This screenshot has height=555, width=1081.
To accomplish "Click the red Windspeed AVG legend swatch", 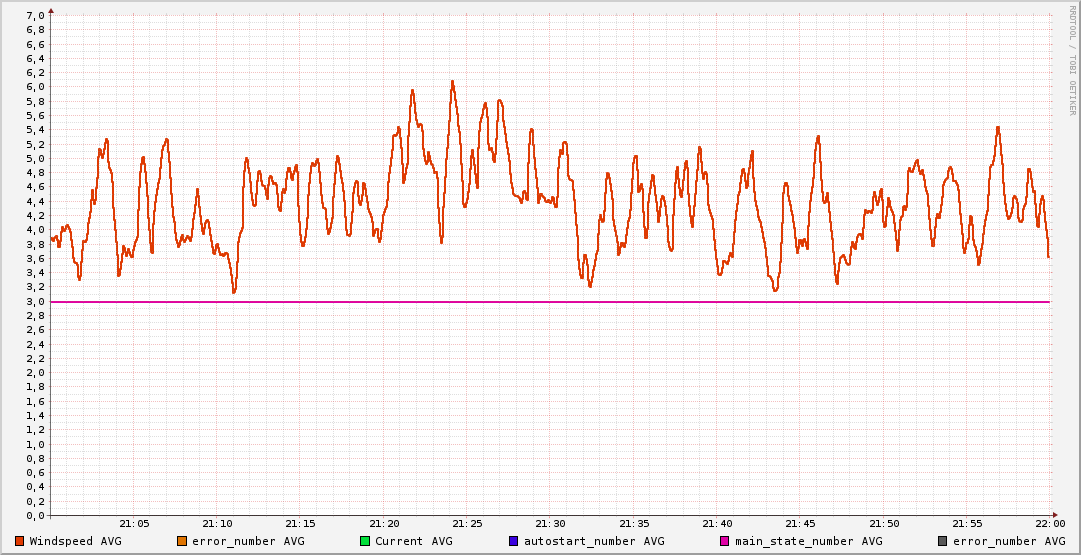I will [19, 541].
